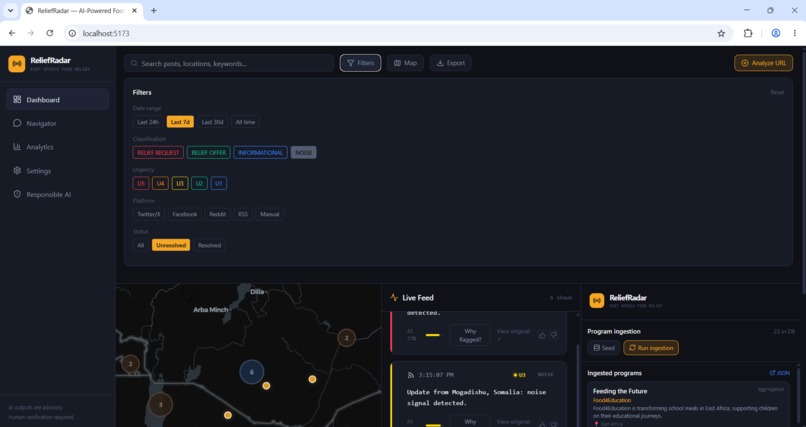Click the search posts input field
Screen dimensions: 806x427
point(229,63)
